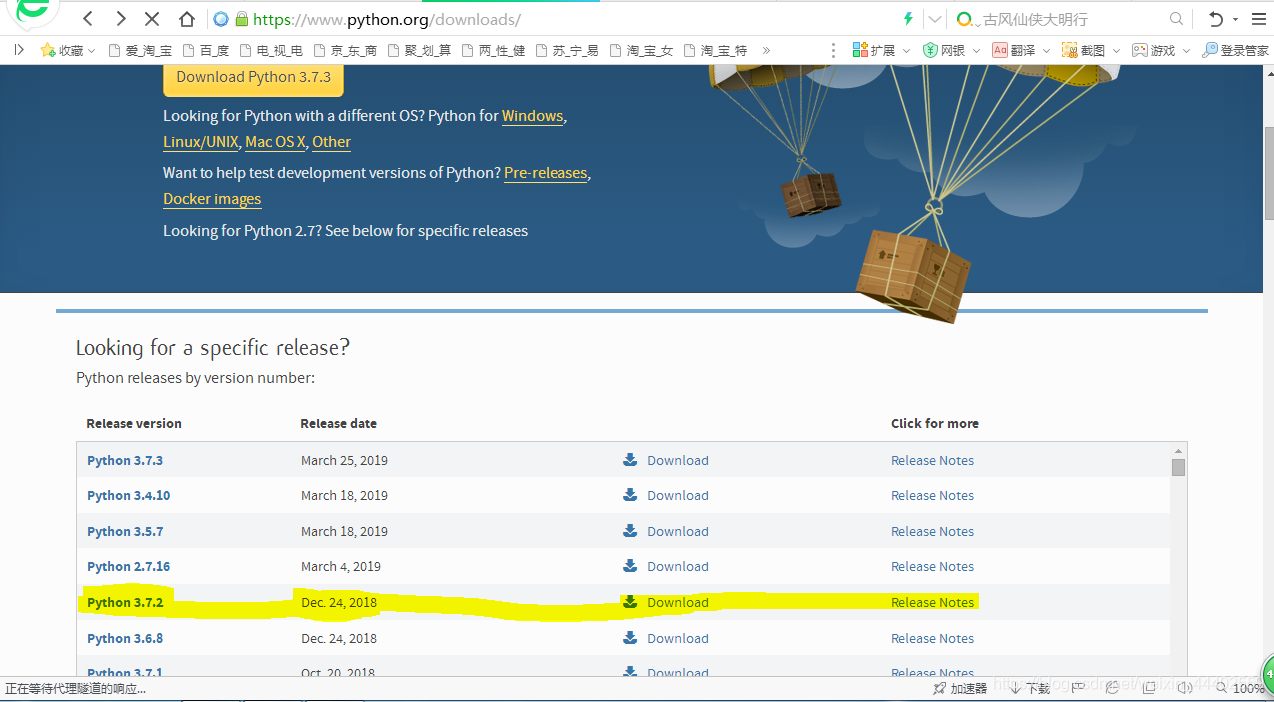The width and height of the screenshot is (1274, 702).
Task: Open the 下载 downloads status button
Action: click(x=1031, y=688)
